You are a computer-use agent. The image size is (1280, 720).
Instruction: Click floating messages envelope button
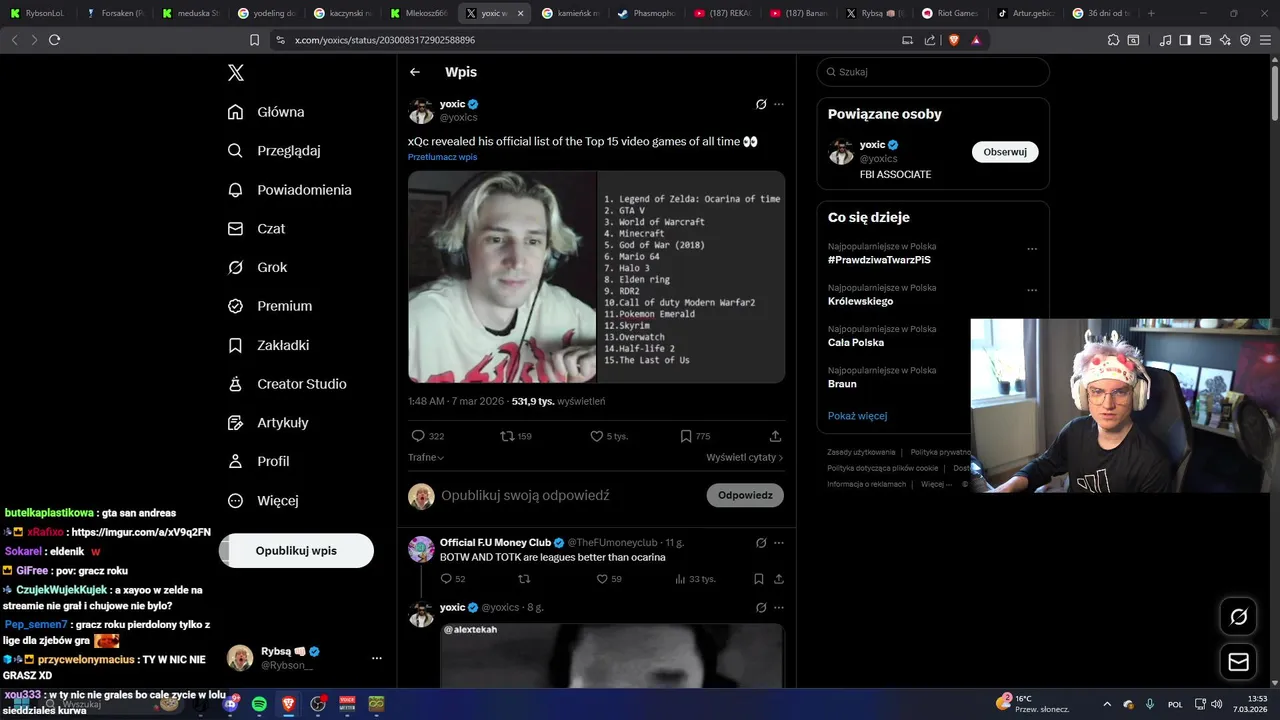click(1238, 662)
